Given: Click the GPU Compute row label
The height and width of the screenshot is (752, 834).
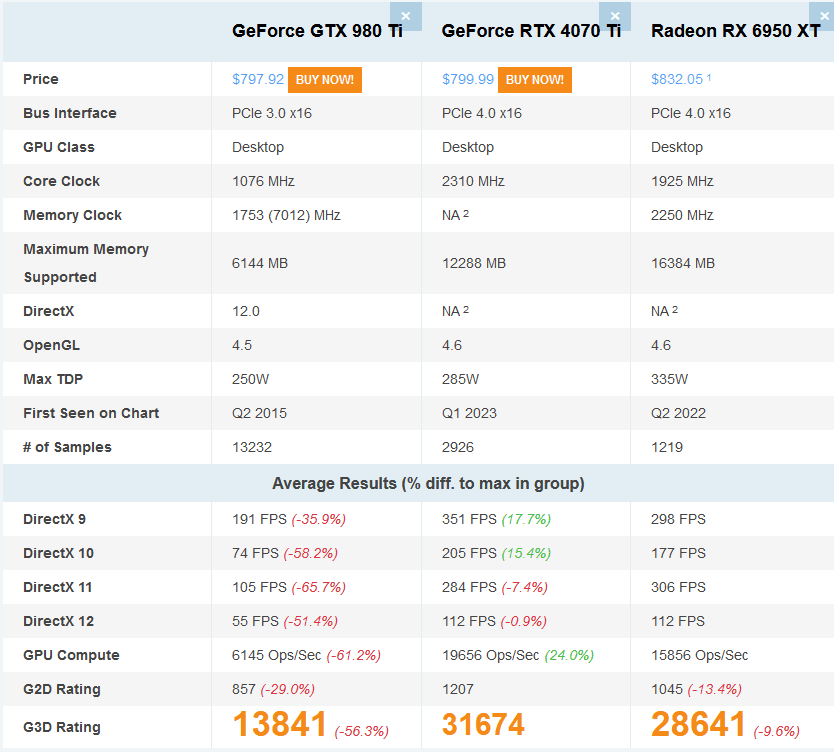Looking at the screenshot, I should click(x=71, y=655).
